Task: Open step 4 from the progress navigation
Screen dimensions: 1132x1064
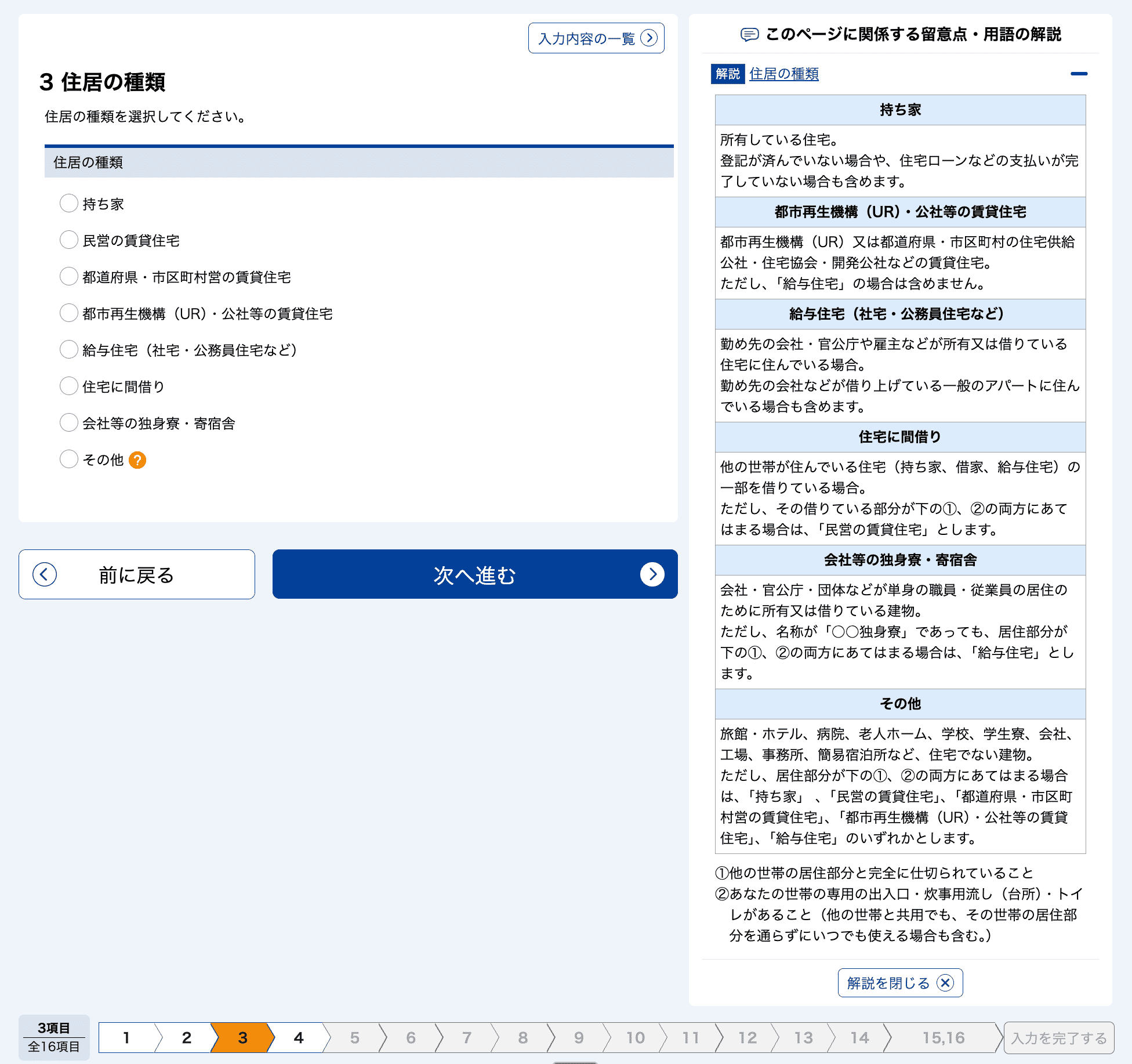Action: click(298, 1038)
